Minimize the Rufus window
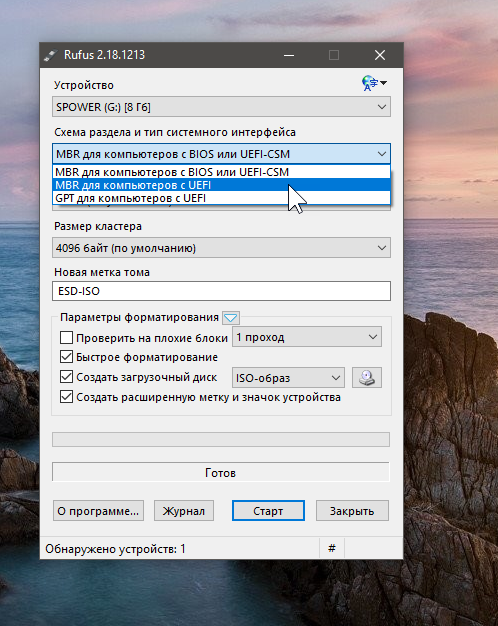The width and height of the screenshot is (498, 626). coord(289,55)
